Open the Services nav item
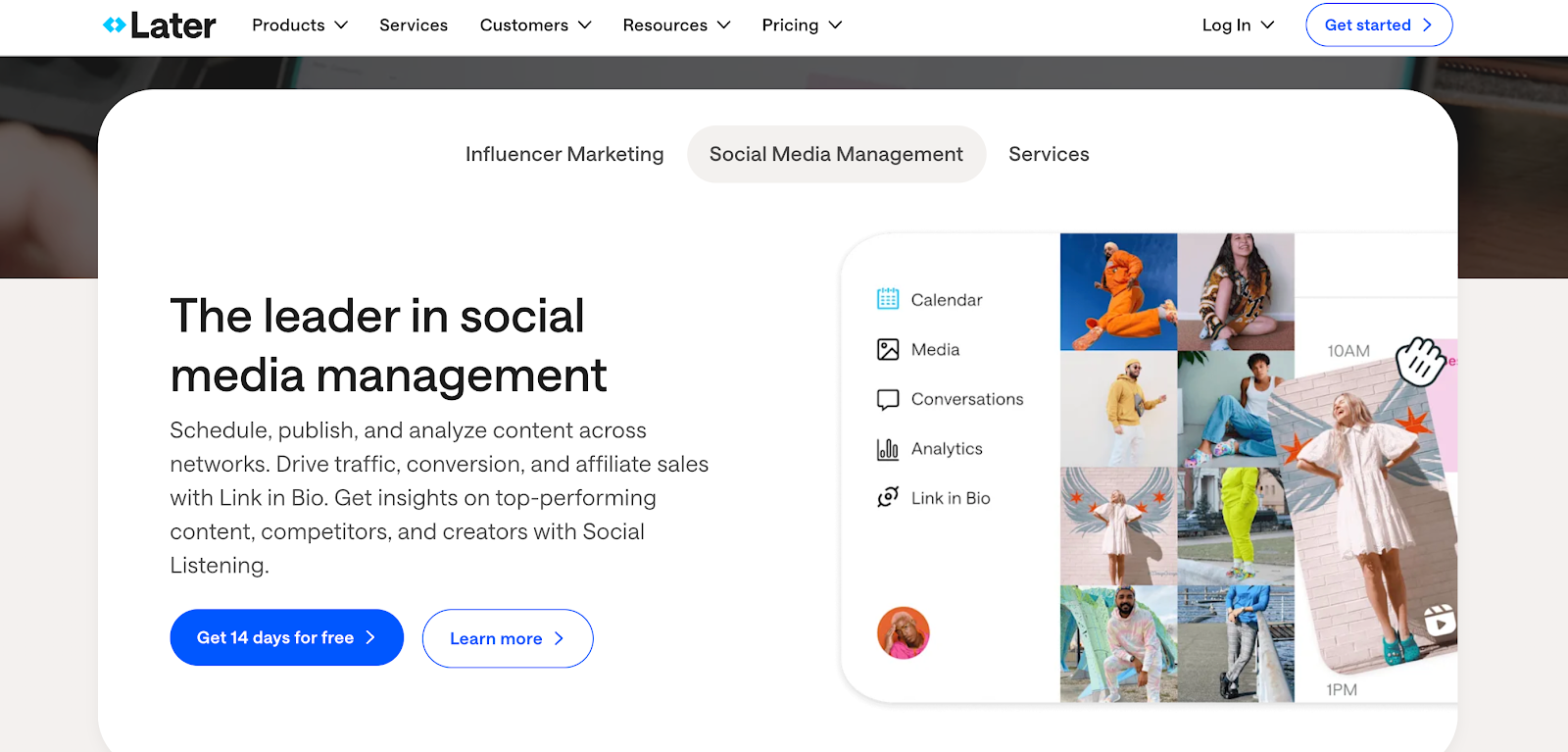Viewport: 1568px width, 752px height. coord(414,25)
